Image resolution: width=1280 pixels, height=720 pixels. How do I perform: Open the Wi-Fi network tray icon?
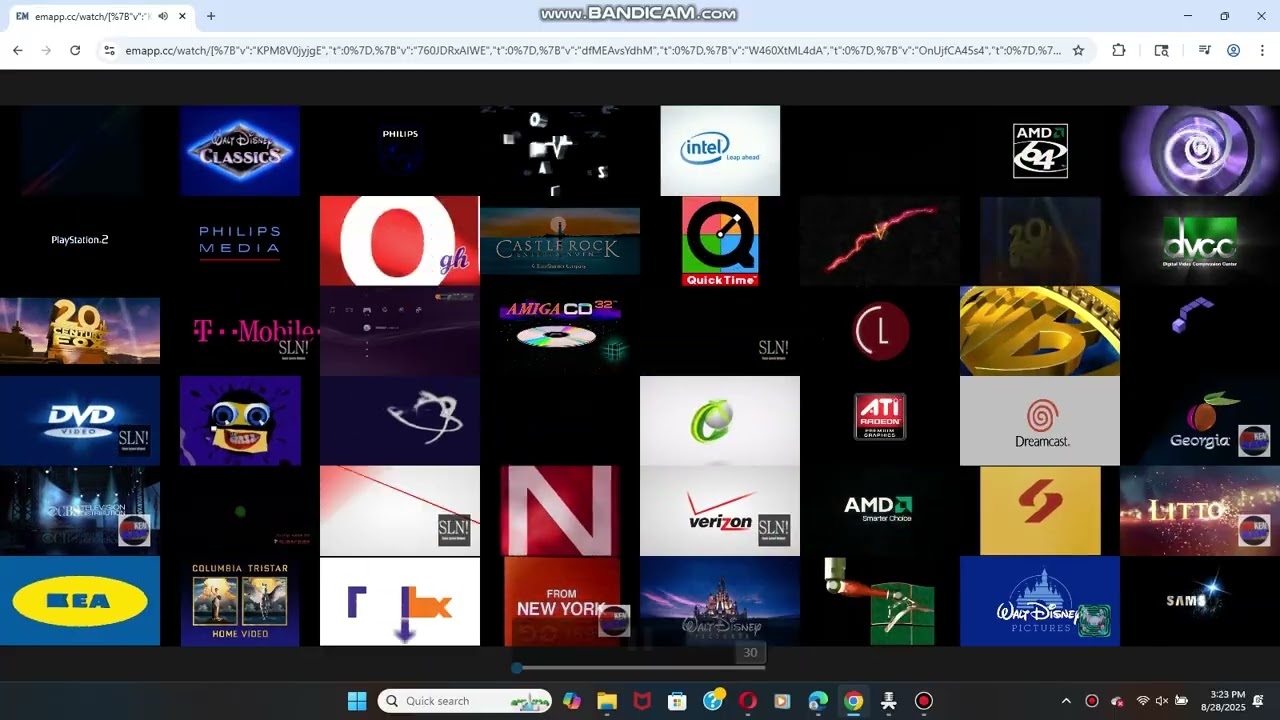click(x=1143, y=701)
